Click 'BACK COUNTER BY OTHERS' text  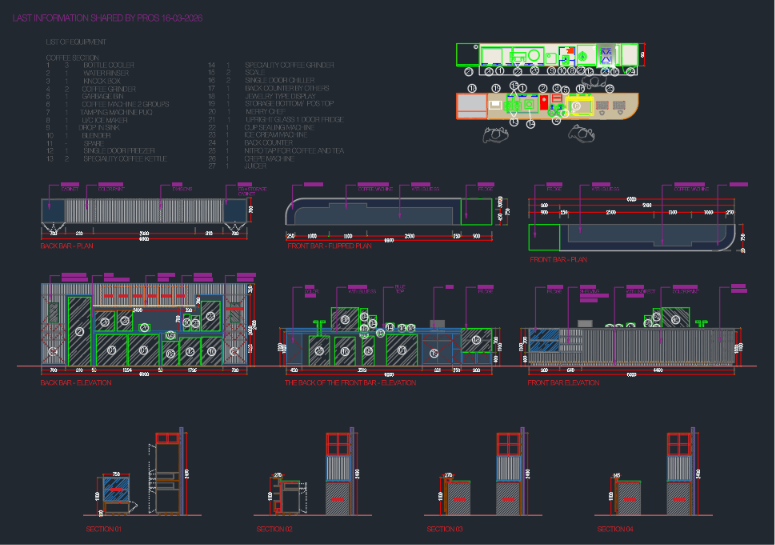tap(287, 88)
